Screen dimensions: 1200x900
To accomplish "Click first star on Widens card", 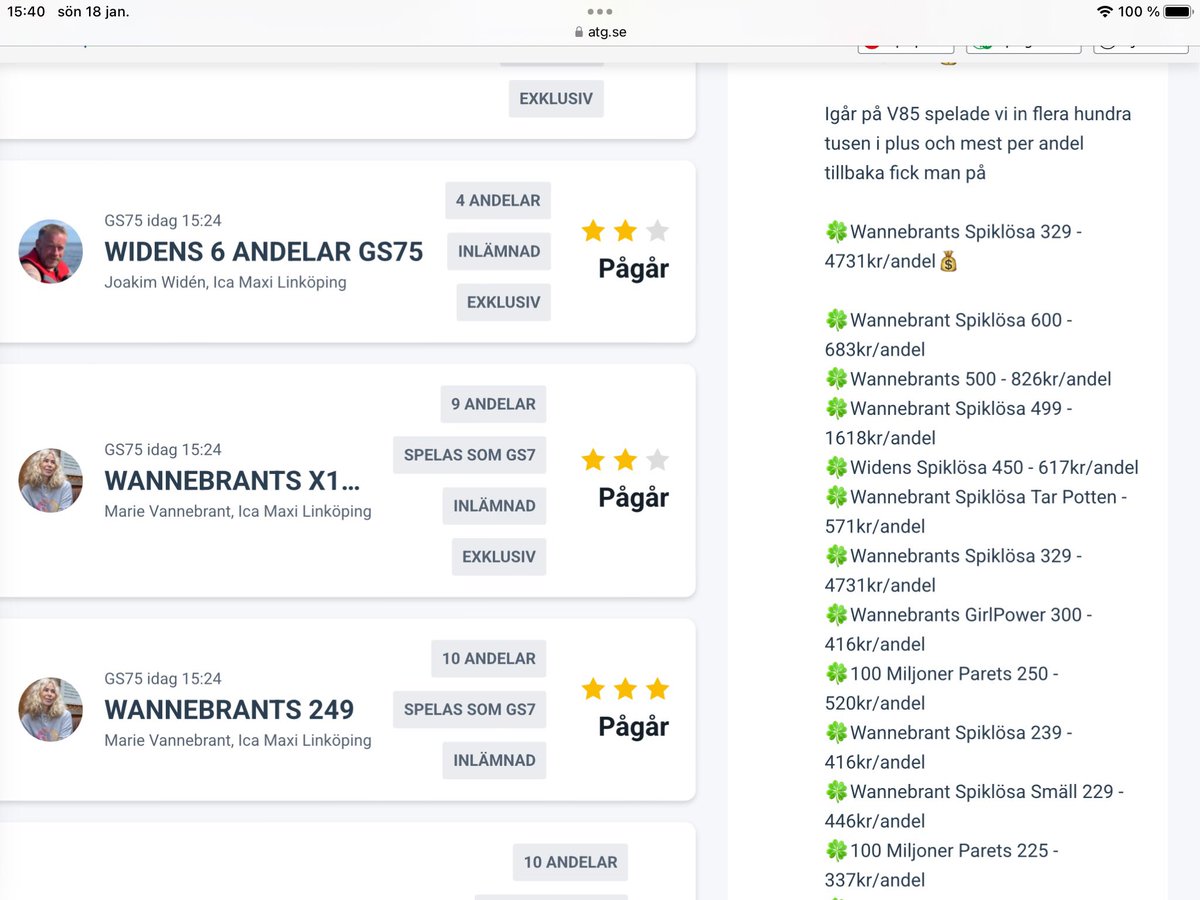I will [x=593, y=231].
